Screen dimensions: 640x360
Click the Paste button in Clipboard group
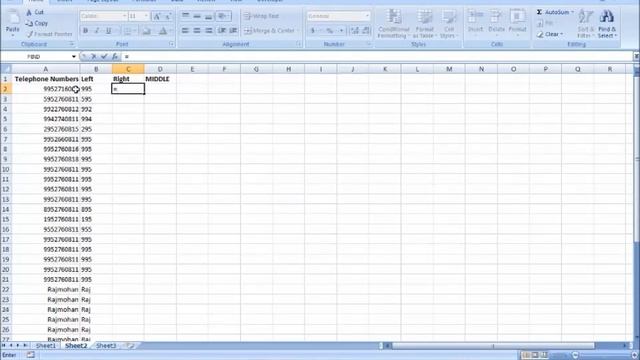(x=13, y=23)
